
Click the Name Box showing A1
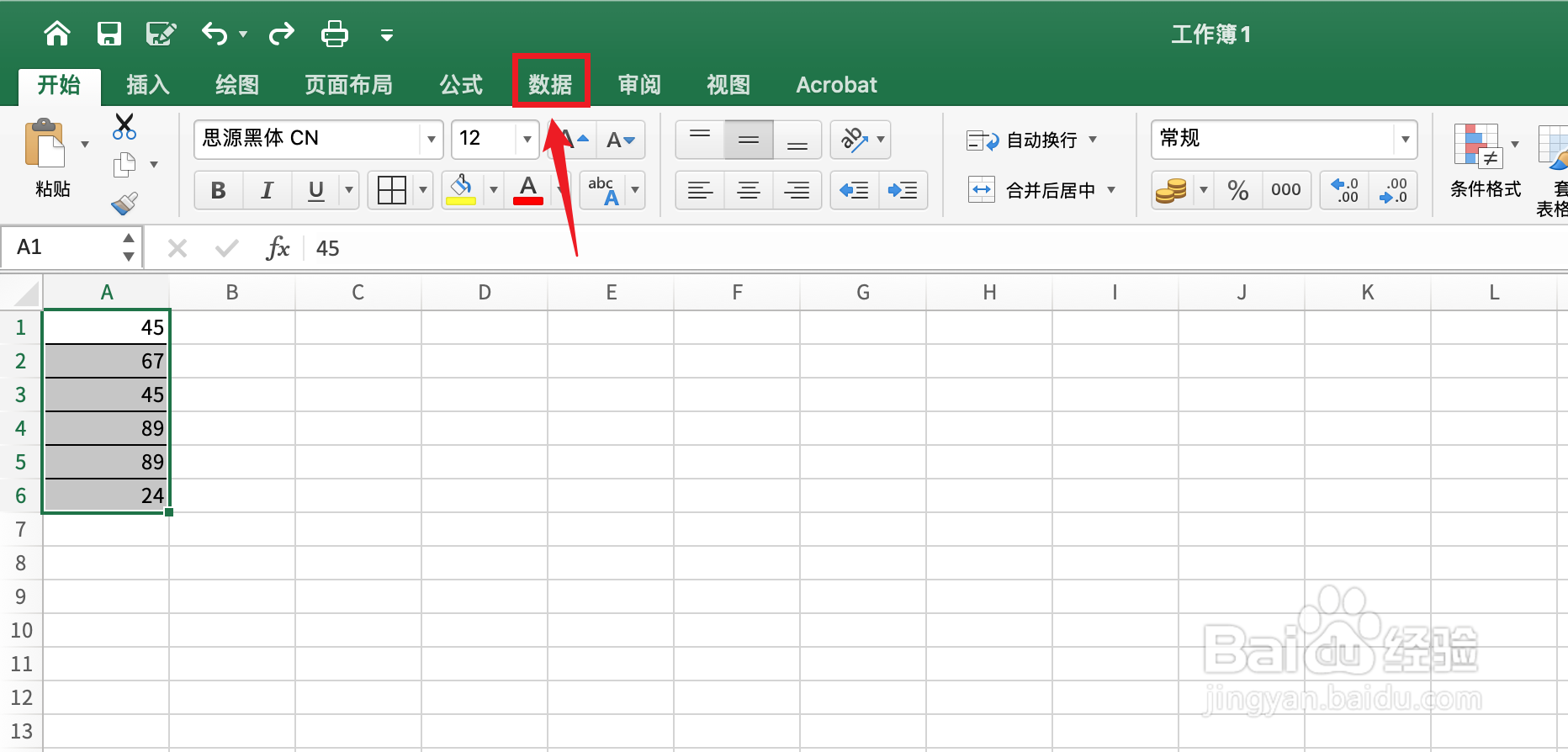(71, 247)
